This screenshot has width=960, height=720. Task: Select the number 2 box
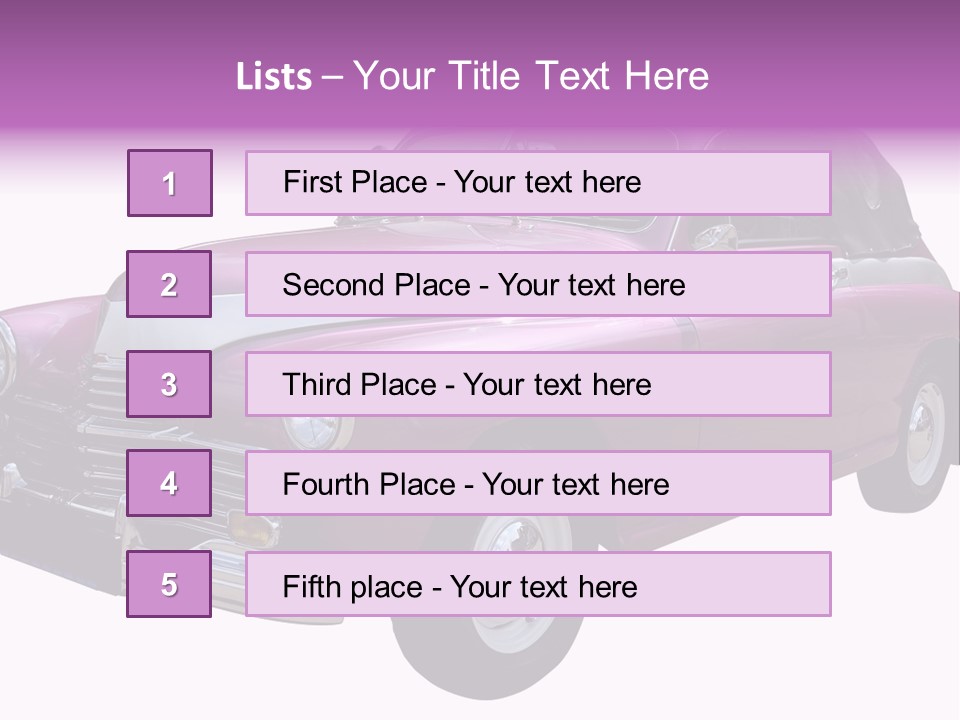tap(169, 284)
